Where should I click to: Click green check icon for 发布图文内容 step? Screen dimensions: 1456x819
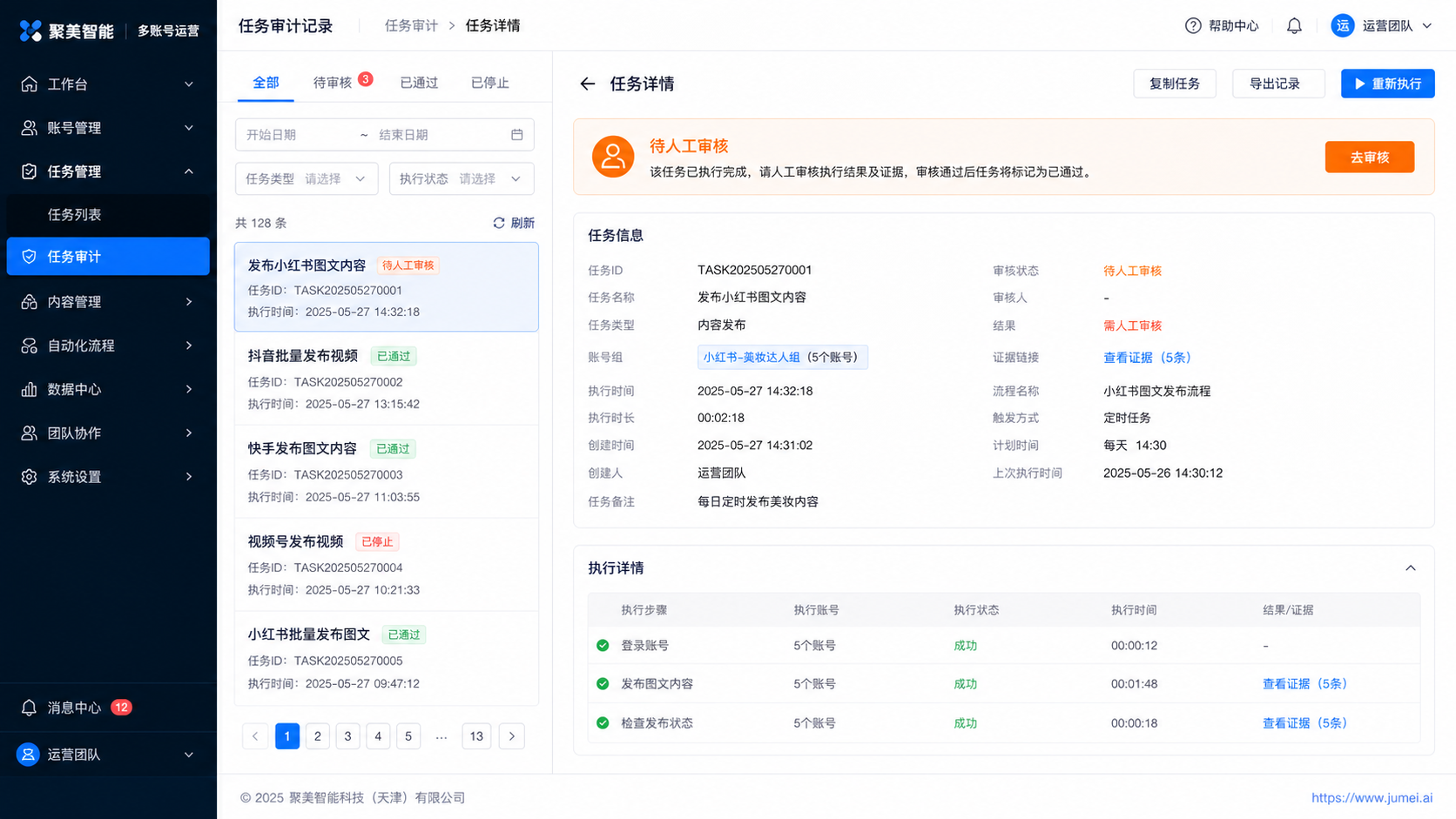pyautogui.click(x=603, y=683)
